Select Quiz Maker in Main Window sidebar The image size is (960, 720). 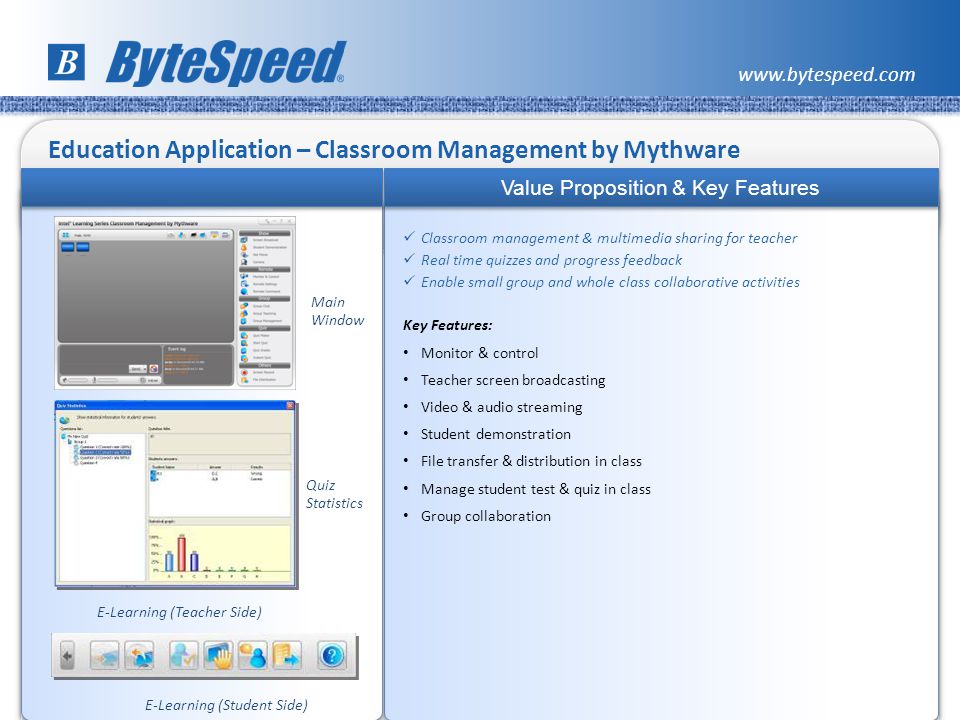click(x=255, y=336)
